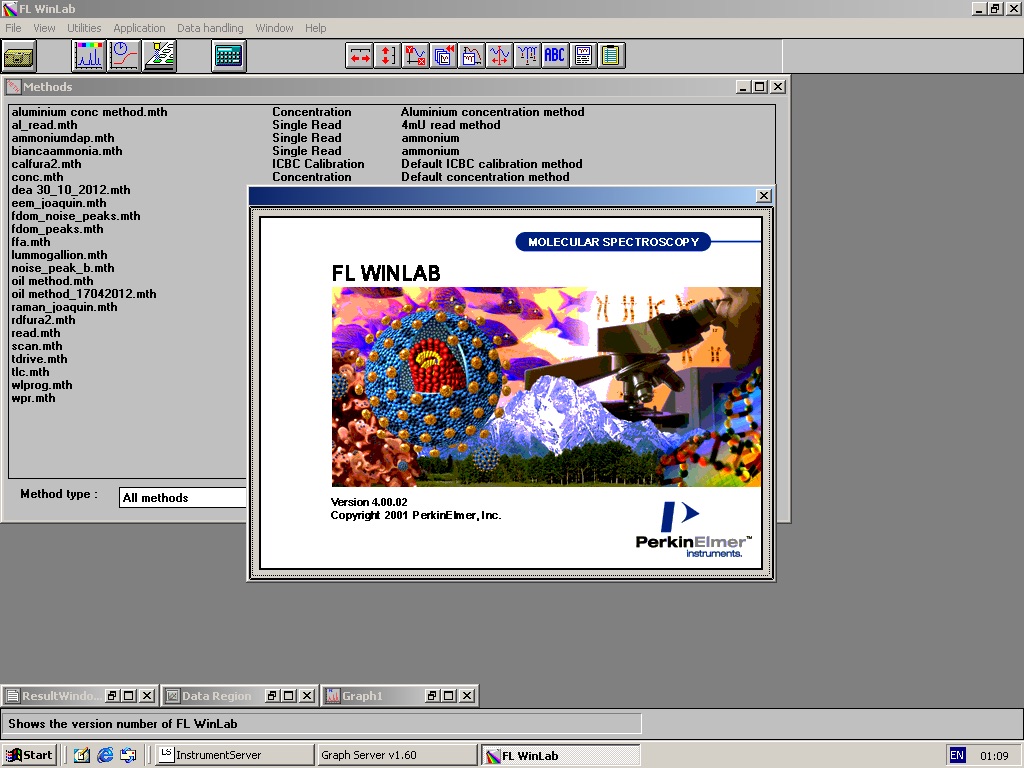Open the Windows Start menu
The width and height of the screenshot is (1024, 768).
29,755
